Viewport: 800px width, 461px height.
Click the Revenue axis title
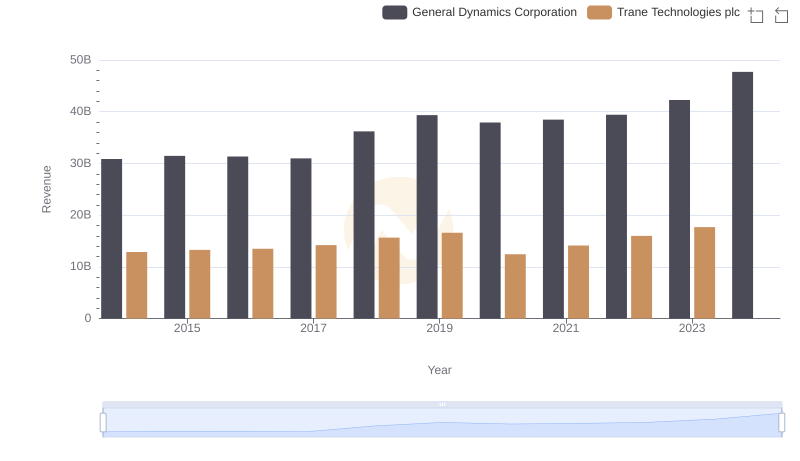(46, 189)
